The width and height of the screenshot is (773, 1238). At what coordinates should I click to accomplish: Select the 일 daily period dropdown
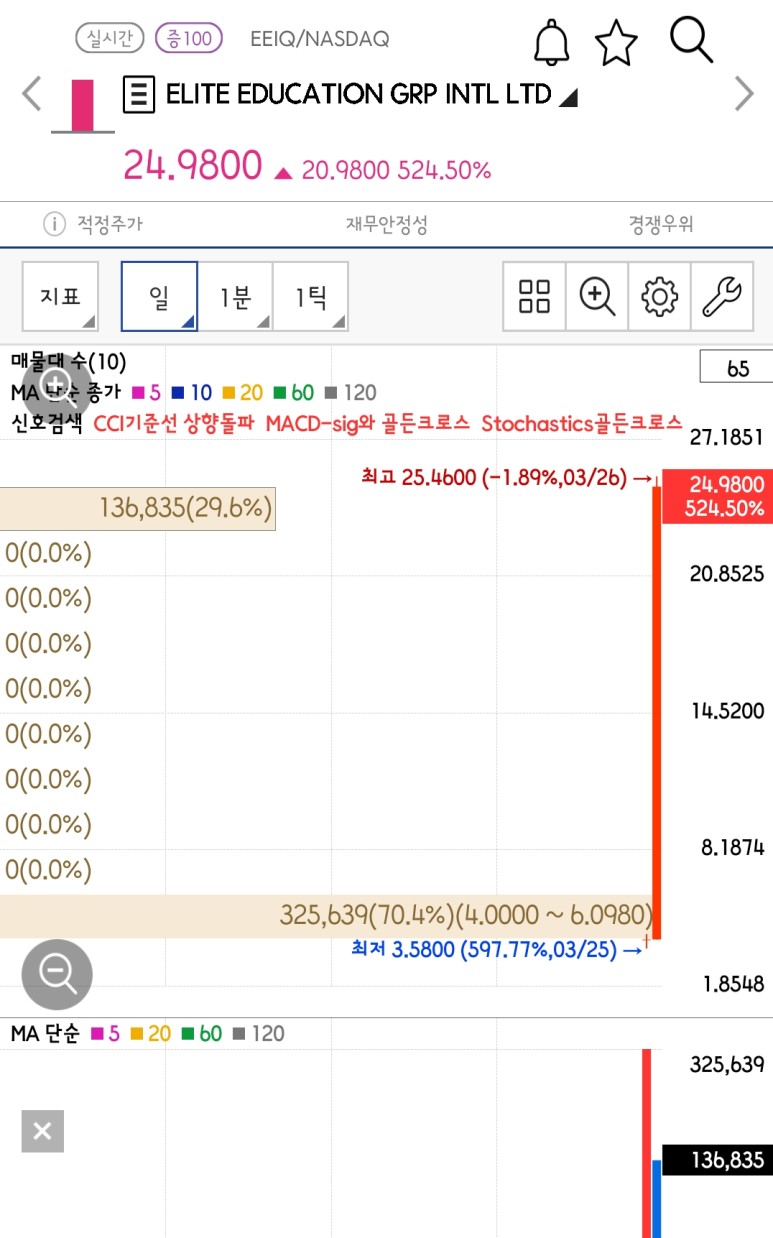[159, 296]
